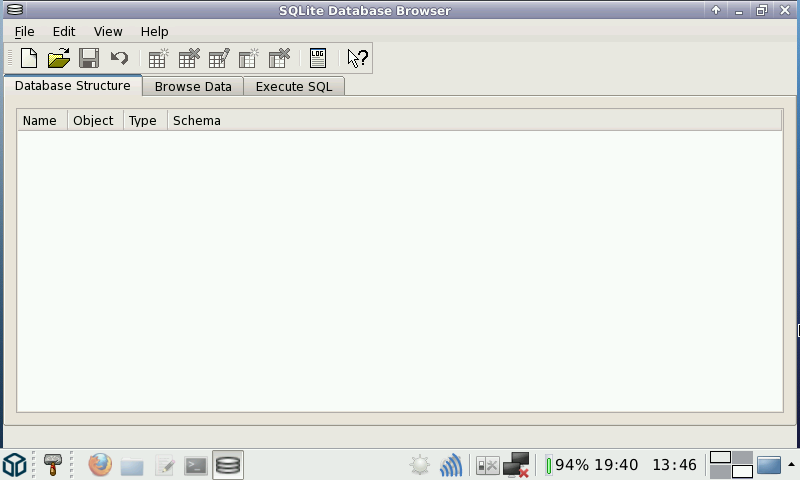The width and height of the screenshot is (800, 480).
Task: Open the taskbar start menu cube icon
Action: (x=14, y=465)
